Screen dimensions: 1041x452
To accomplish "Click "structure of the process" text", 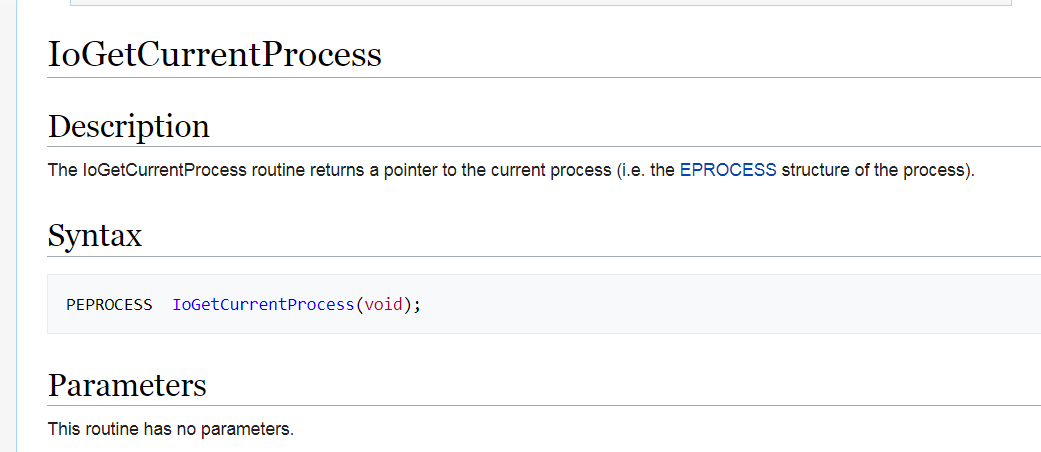I will pos(874,170).
